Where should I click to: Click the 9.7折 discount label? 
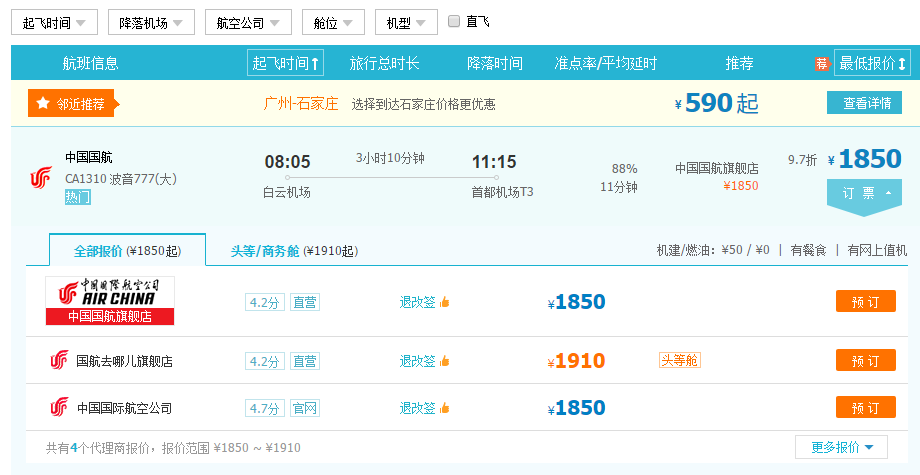[x=803, y=160]
